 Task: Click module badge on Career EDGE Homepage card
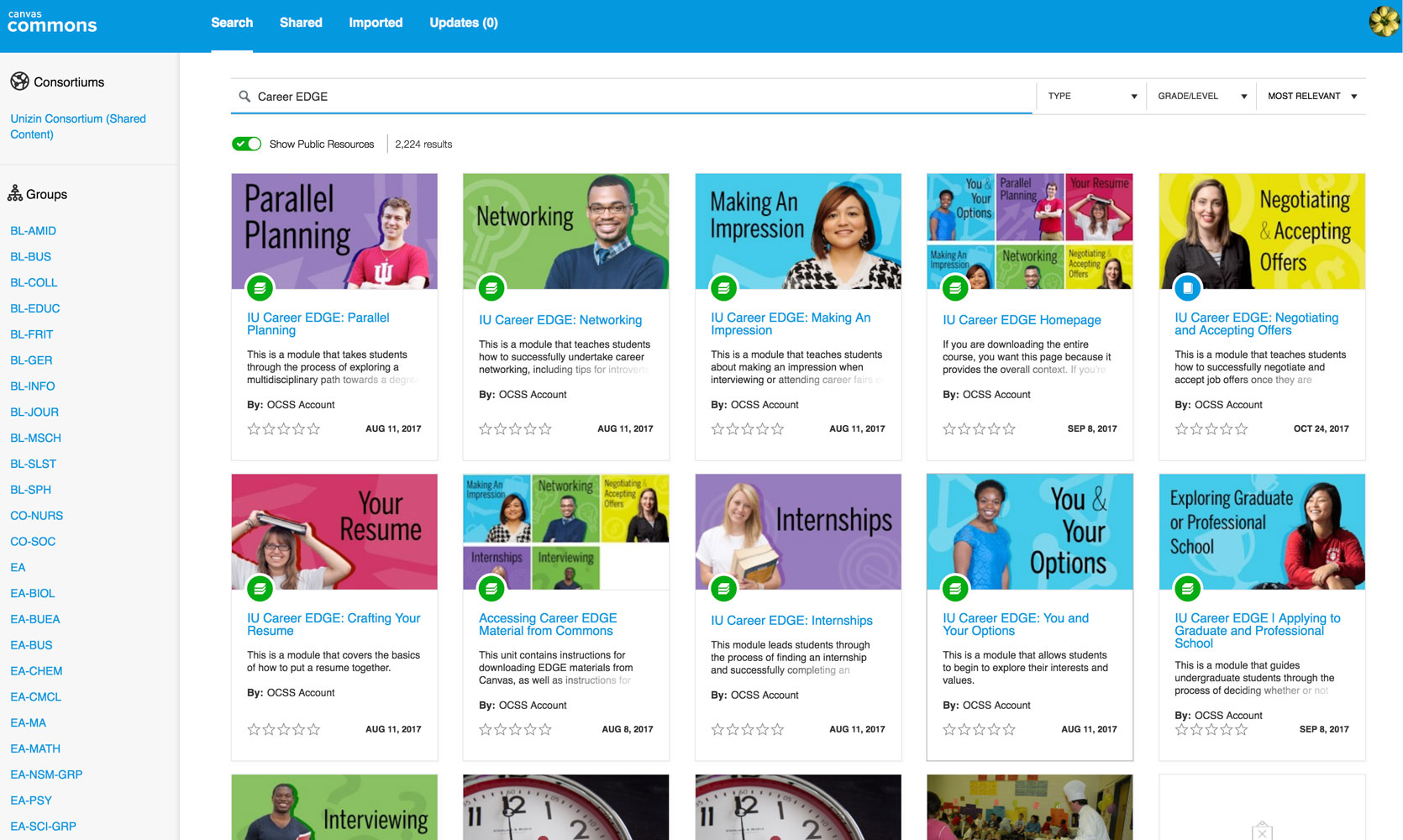coord(955,288)
